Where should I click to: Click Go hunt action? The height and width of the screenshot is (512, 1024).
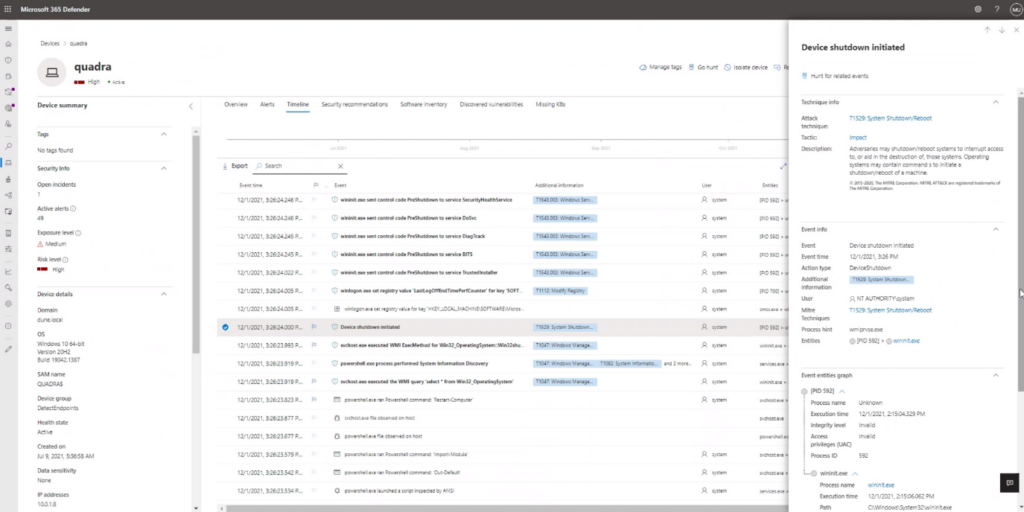[703, 67]
